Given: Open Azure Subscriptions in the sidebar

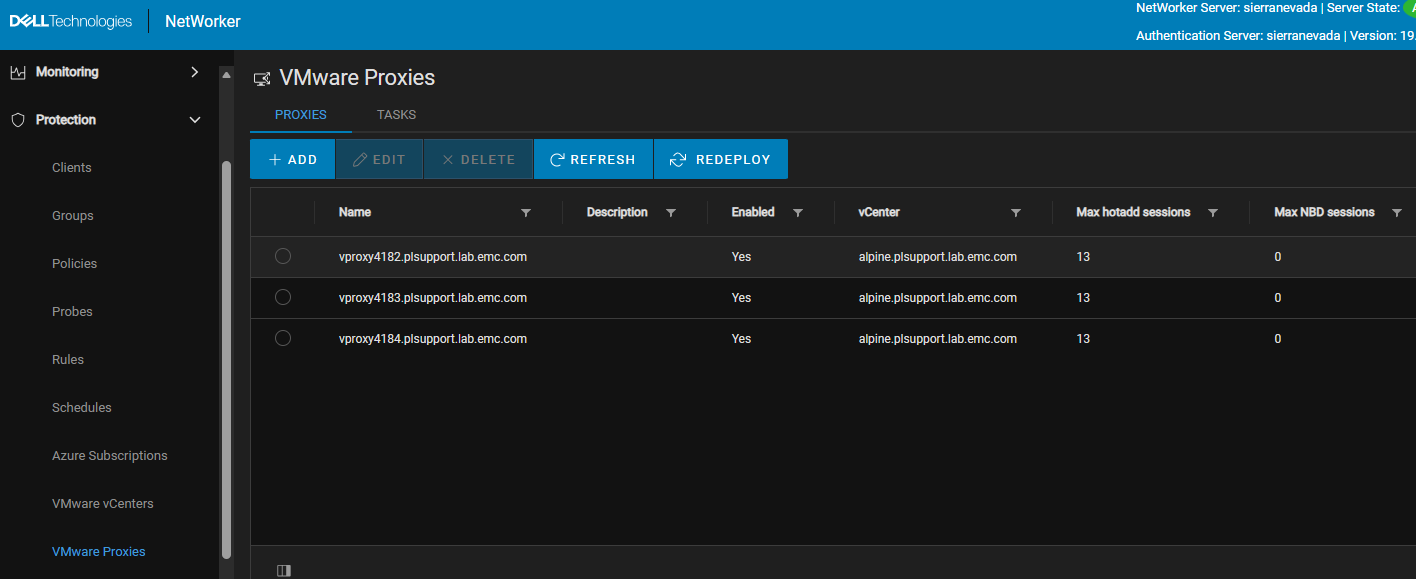Looking at the screenshot, I should coord(110,456).
